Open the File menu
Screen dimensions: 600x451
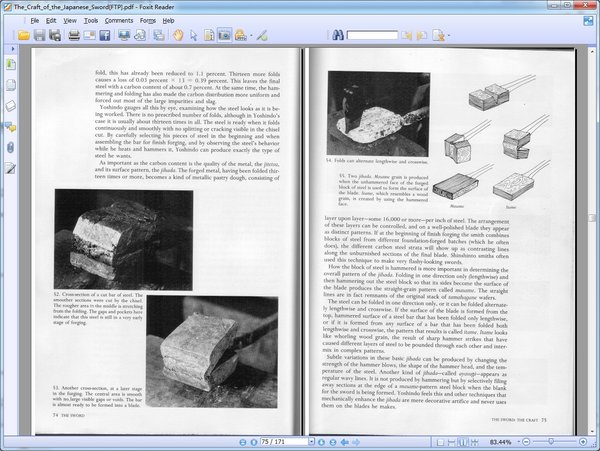35,20
